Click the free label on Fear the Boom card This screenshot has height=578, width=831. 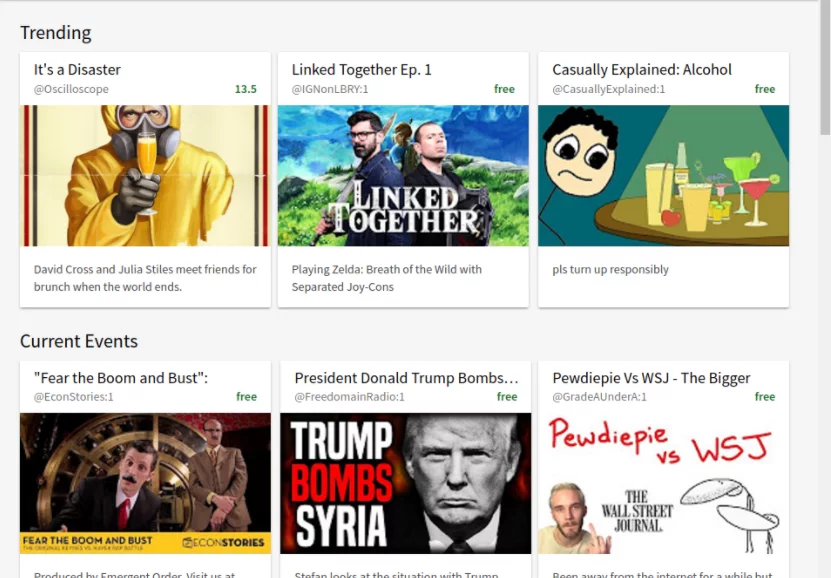click(x=246, y=397)
